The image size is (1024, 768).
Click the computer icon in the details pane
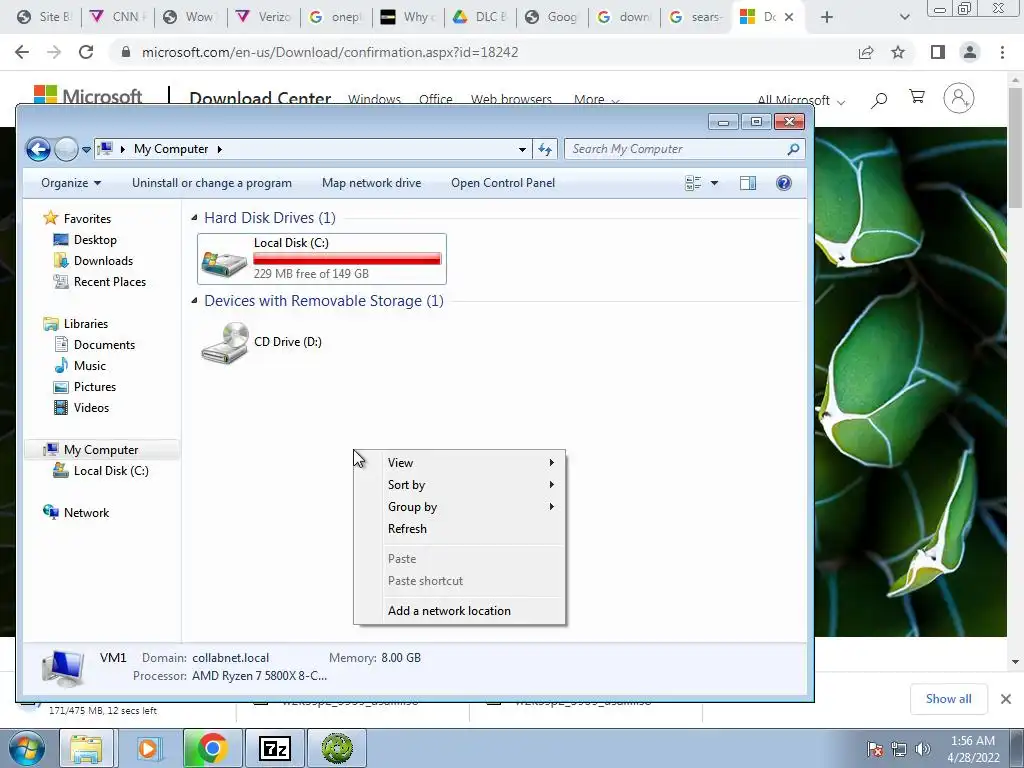coord(62,668)
